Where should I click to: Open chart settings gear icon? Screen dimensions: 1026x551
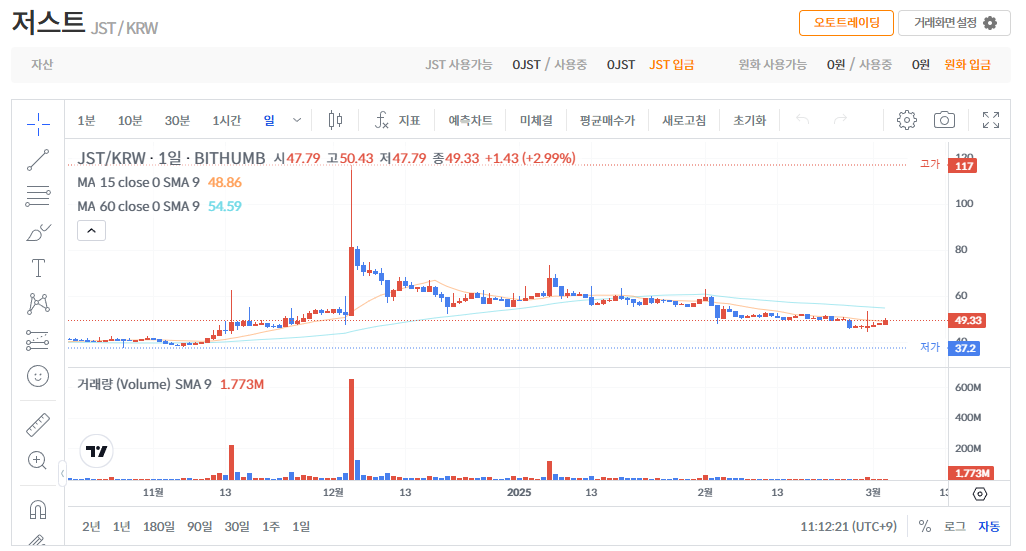906,120
